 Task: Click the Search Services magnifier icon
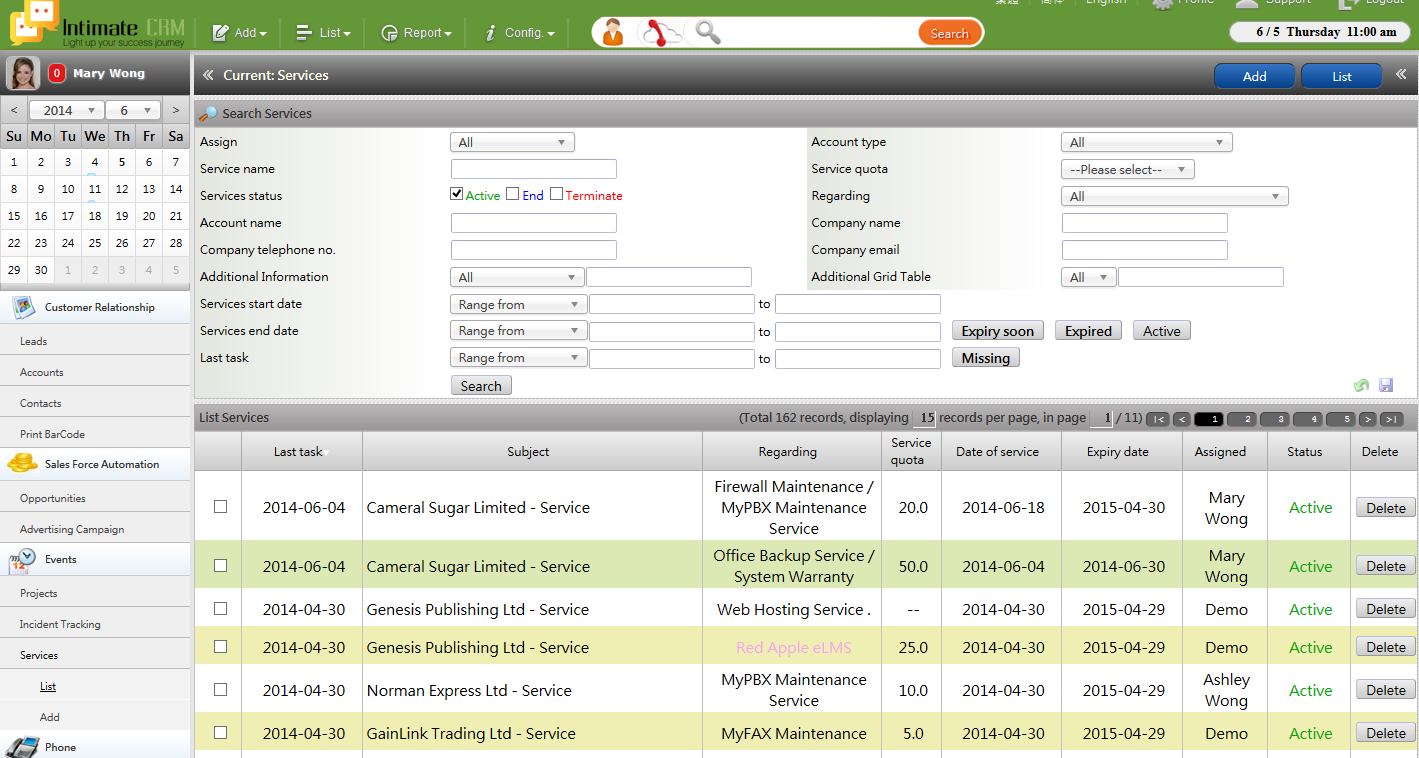(208, 114)
